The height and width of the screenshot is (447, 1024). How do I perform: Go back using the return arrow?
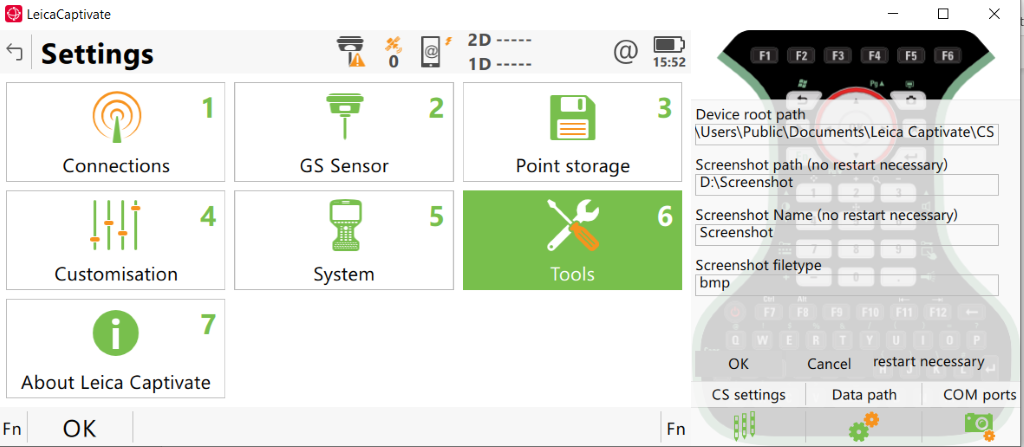pos(14,52)
